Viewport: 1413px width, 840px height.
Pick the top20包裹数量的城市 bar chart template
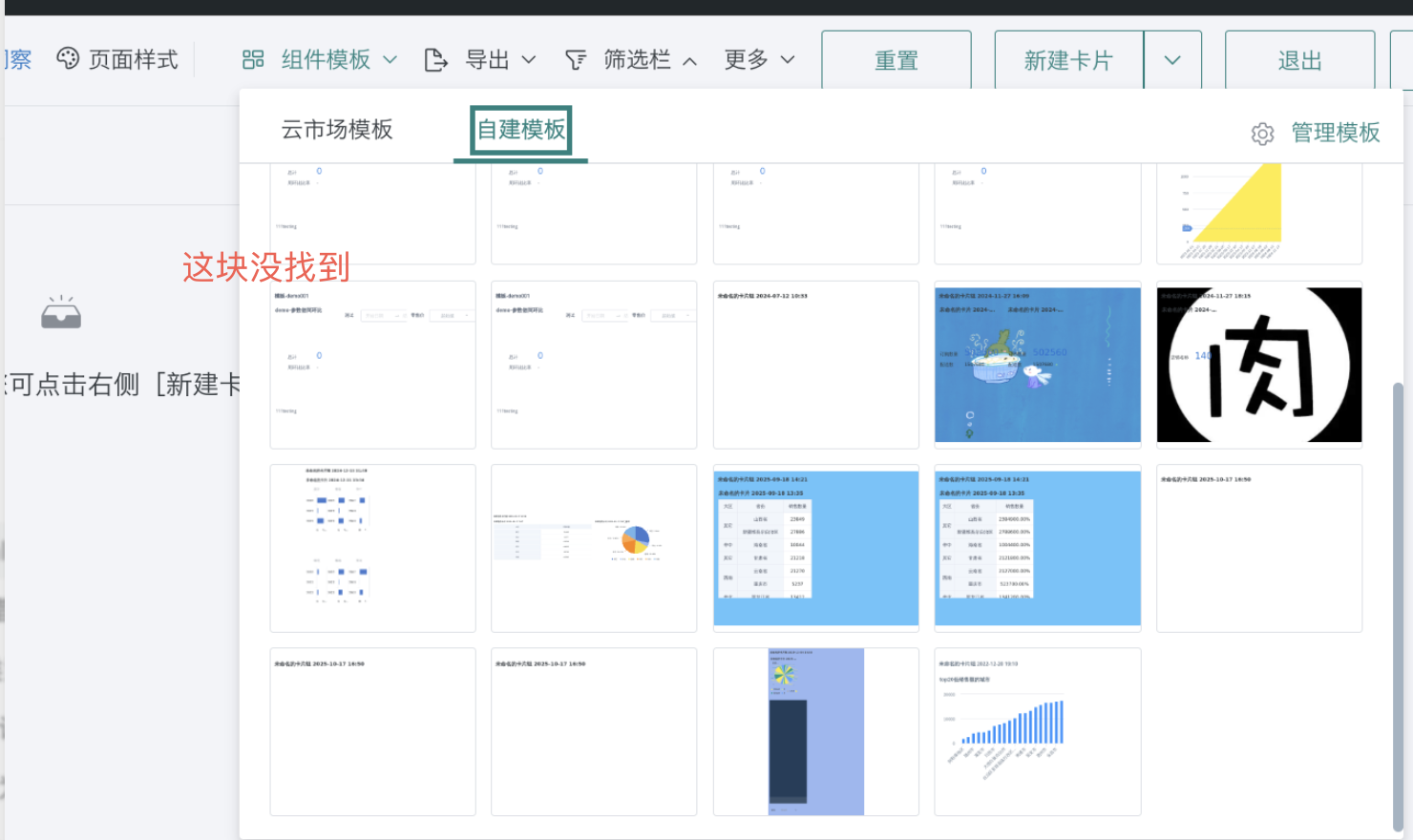pos(1038,732)
